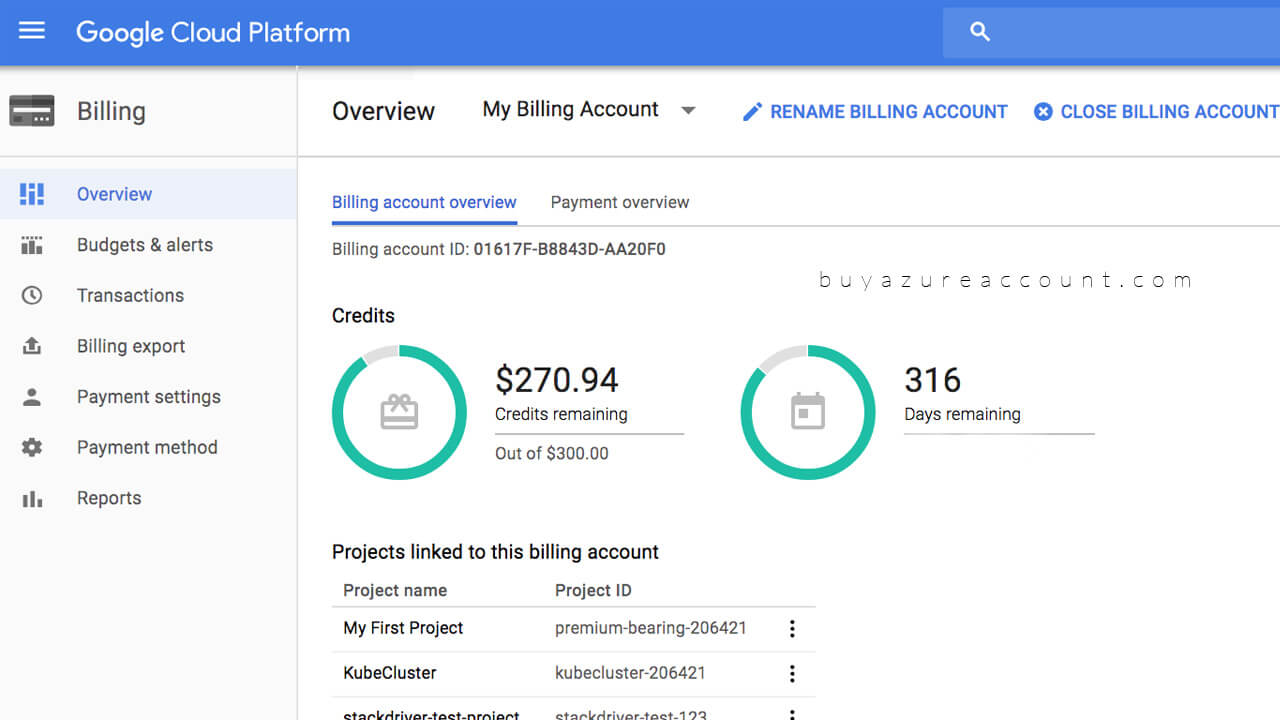This screenshot has height=720, width=1280.
Task: Open options menu for KubeCluster project
Action: pyautogui.click(x=792, y=674)
